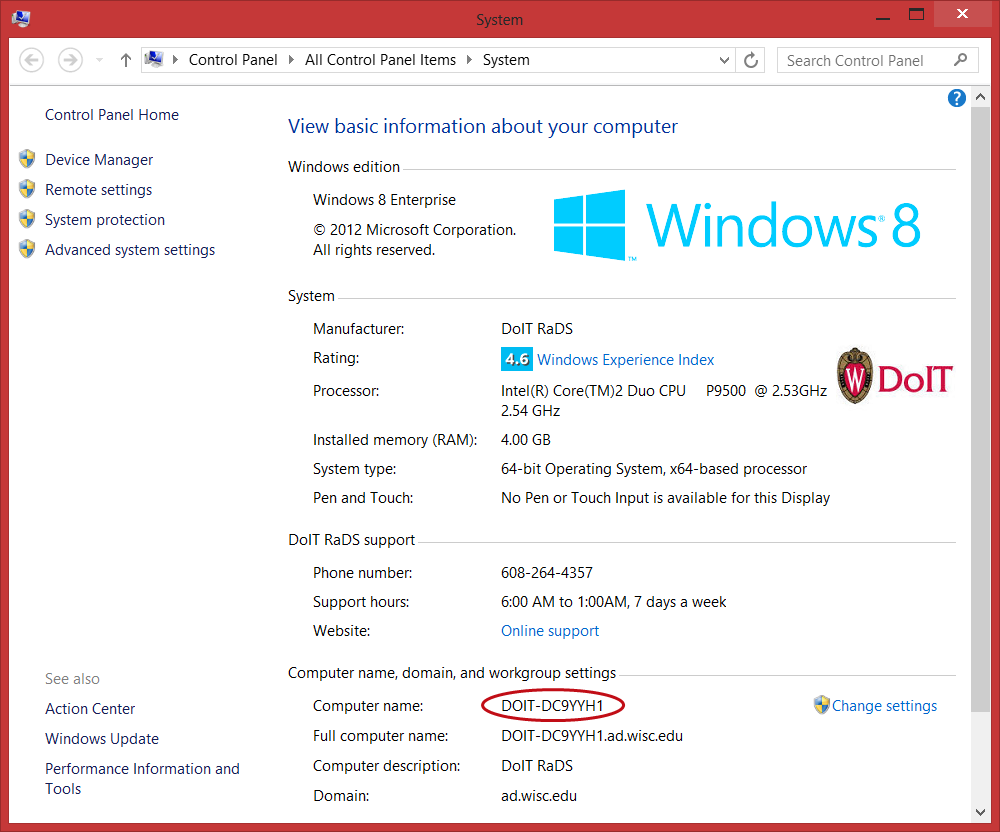This screenshot has width=1000, height=832.
Task: Open Advanced system settings
Action: [130, 249]
